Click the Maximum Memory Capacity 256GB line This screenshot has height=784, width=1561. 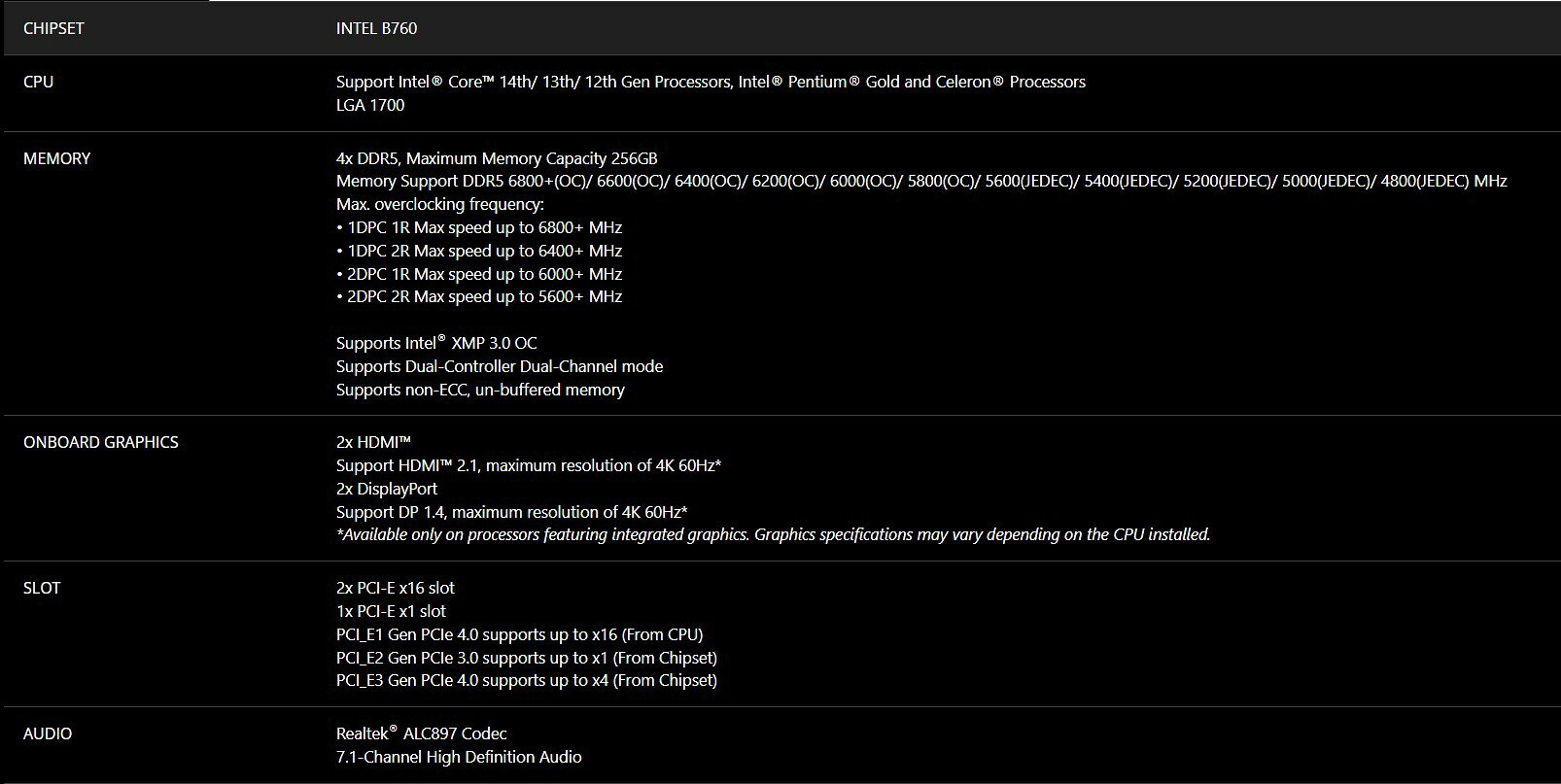pyautogui.click(x=497, y=158)
